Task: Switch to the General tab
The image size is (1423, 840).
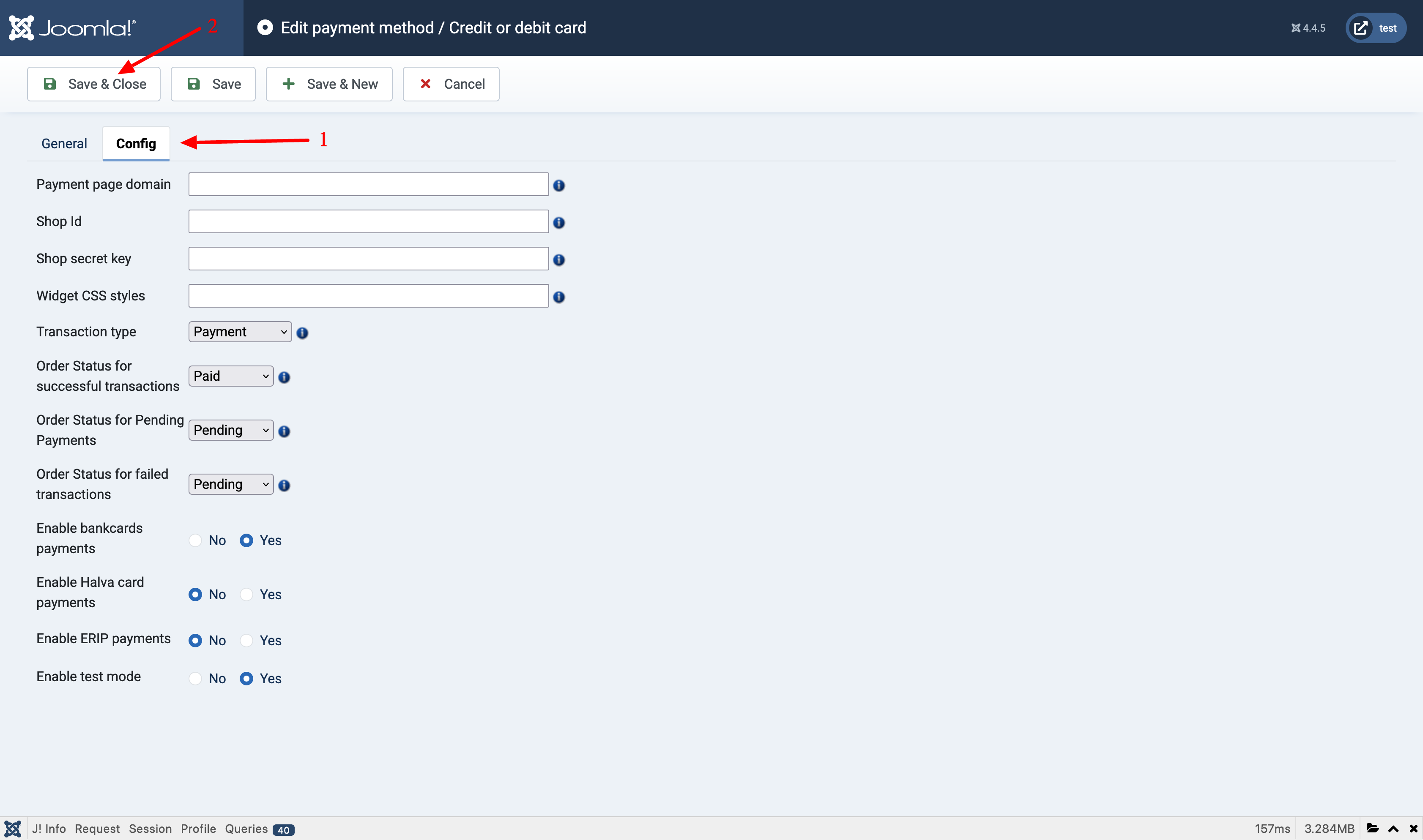Action: tap(64, 144)
